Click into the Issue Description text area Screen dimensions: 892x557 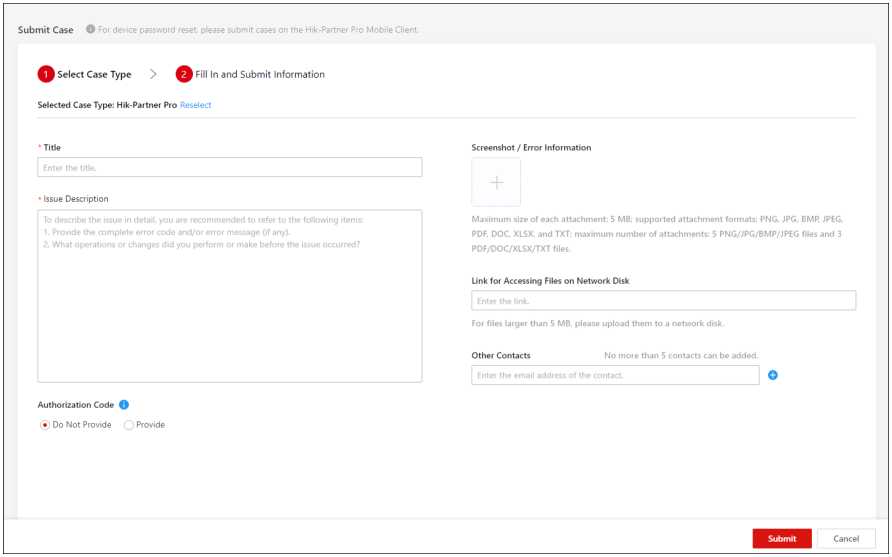229,295
